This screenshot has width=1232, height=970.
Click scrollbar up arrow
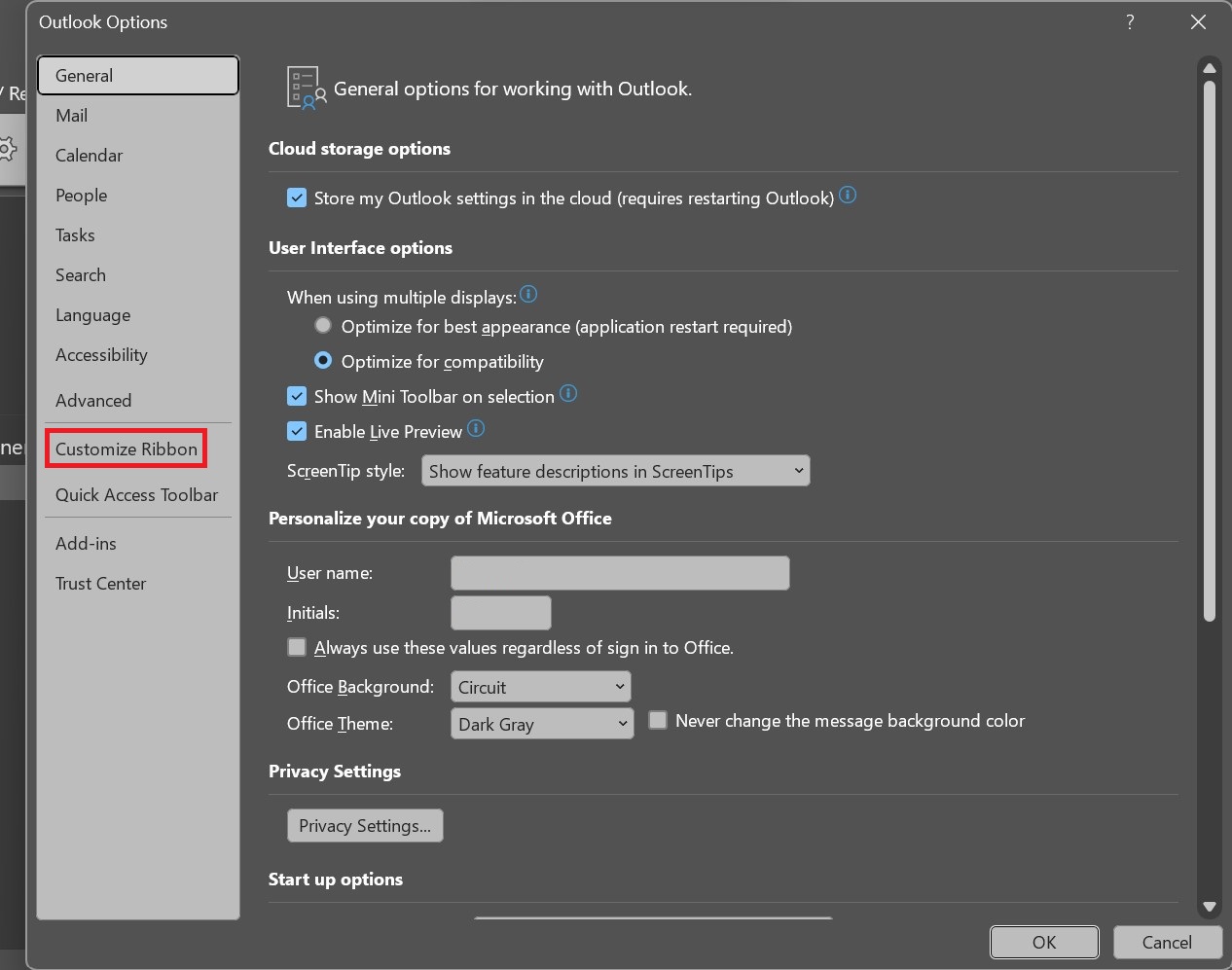point(1209,69)
